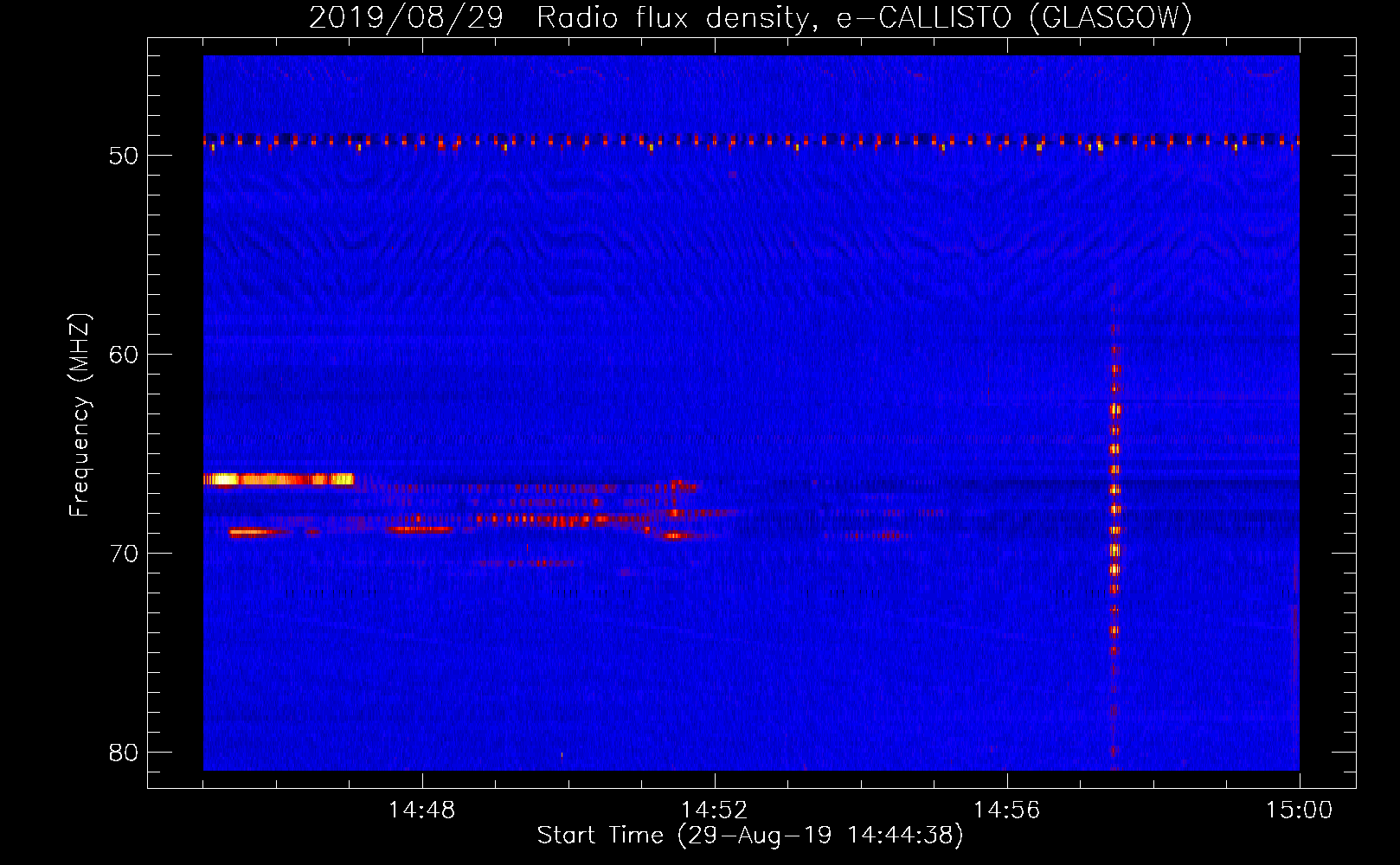This screenshot has height=865, width=1400.
Task: Click the 14:48 time tick label
Action: [x=422, y=811]
